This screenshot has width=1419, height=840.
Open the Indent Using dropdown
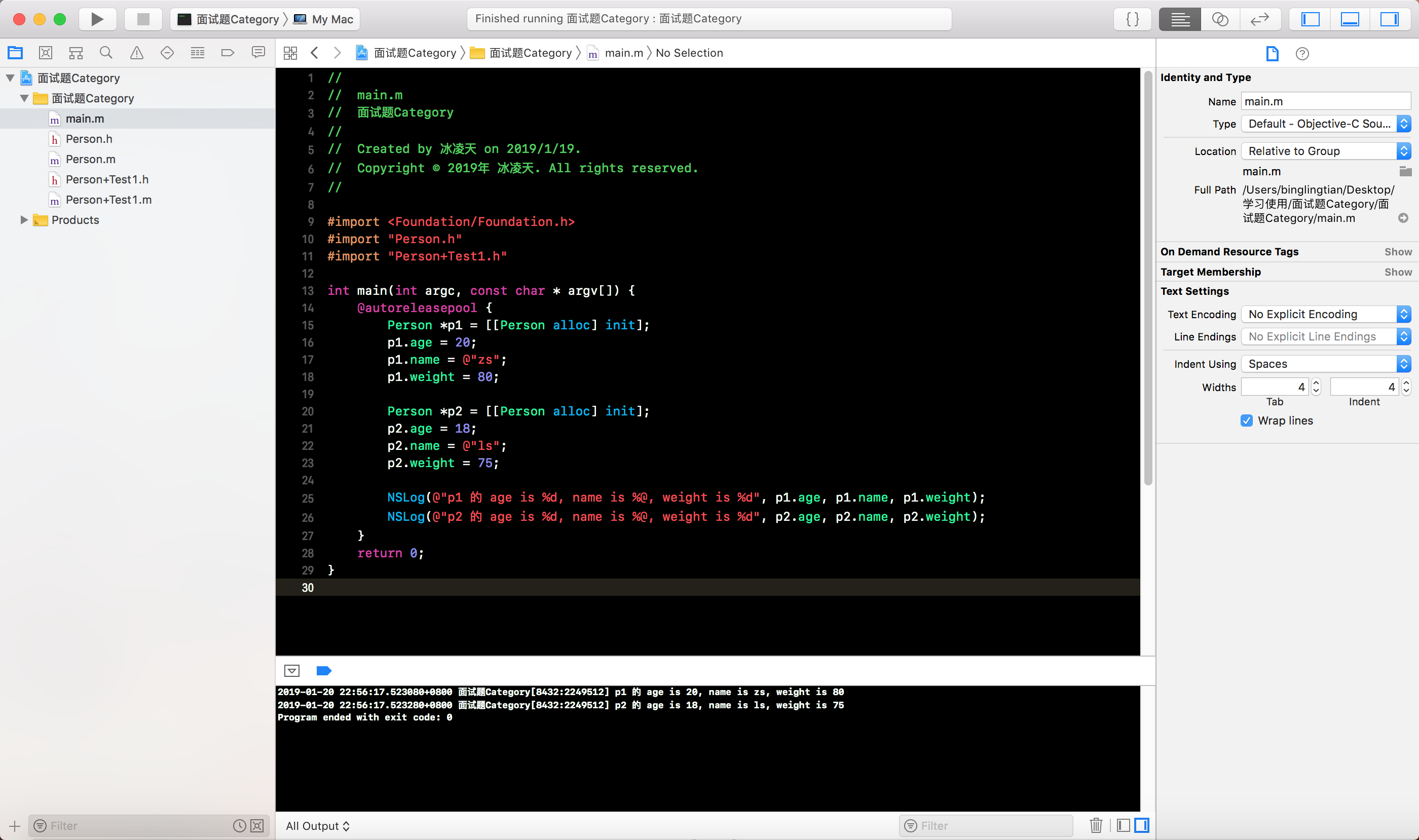point(1325,364)
